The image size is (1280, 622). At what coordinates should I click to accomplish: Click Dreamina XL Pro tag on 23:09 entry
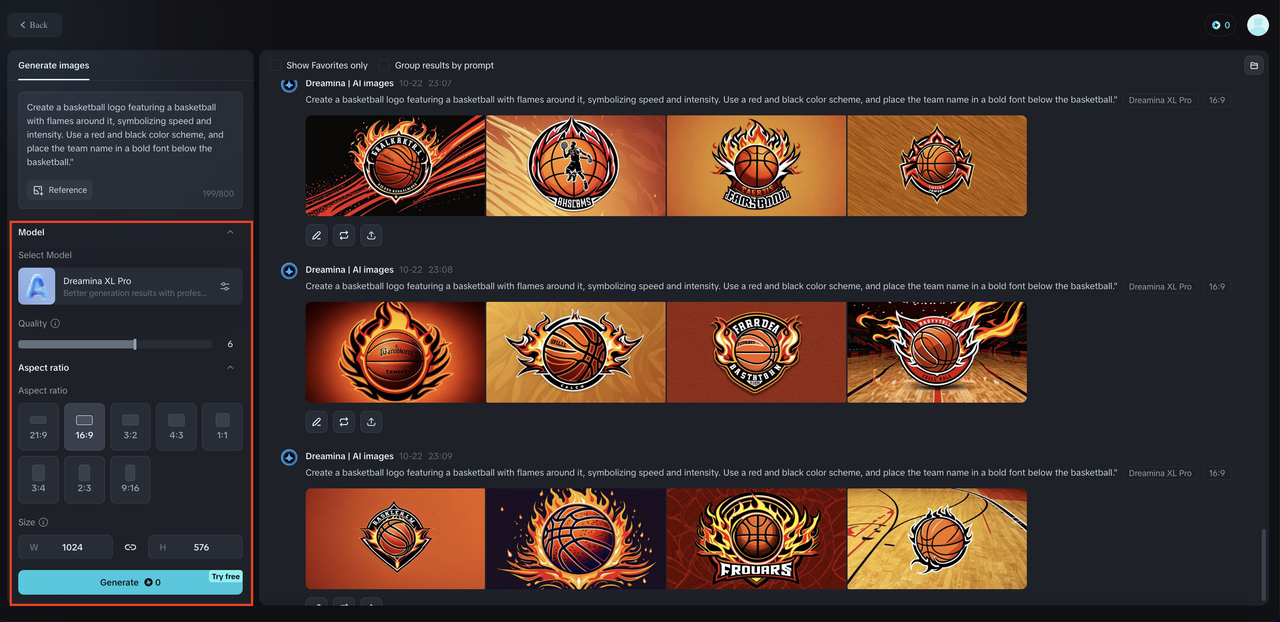click(1160, 473)
